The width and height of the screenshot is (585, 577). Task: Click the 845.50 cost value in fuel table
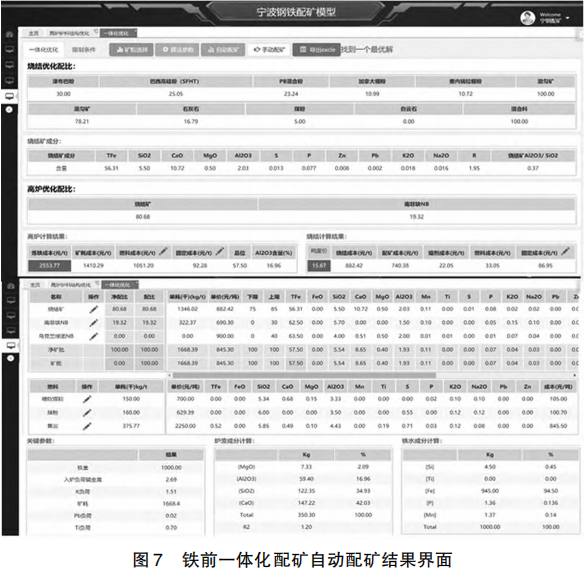(x=558, y=426)
